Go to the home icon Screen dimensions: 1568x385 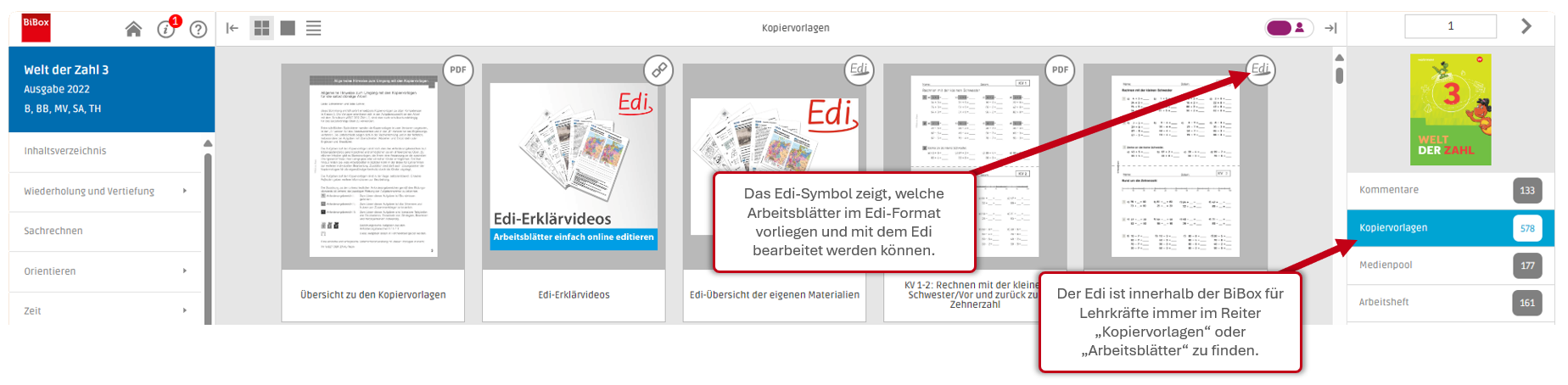tap(133, 29)
